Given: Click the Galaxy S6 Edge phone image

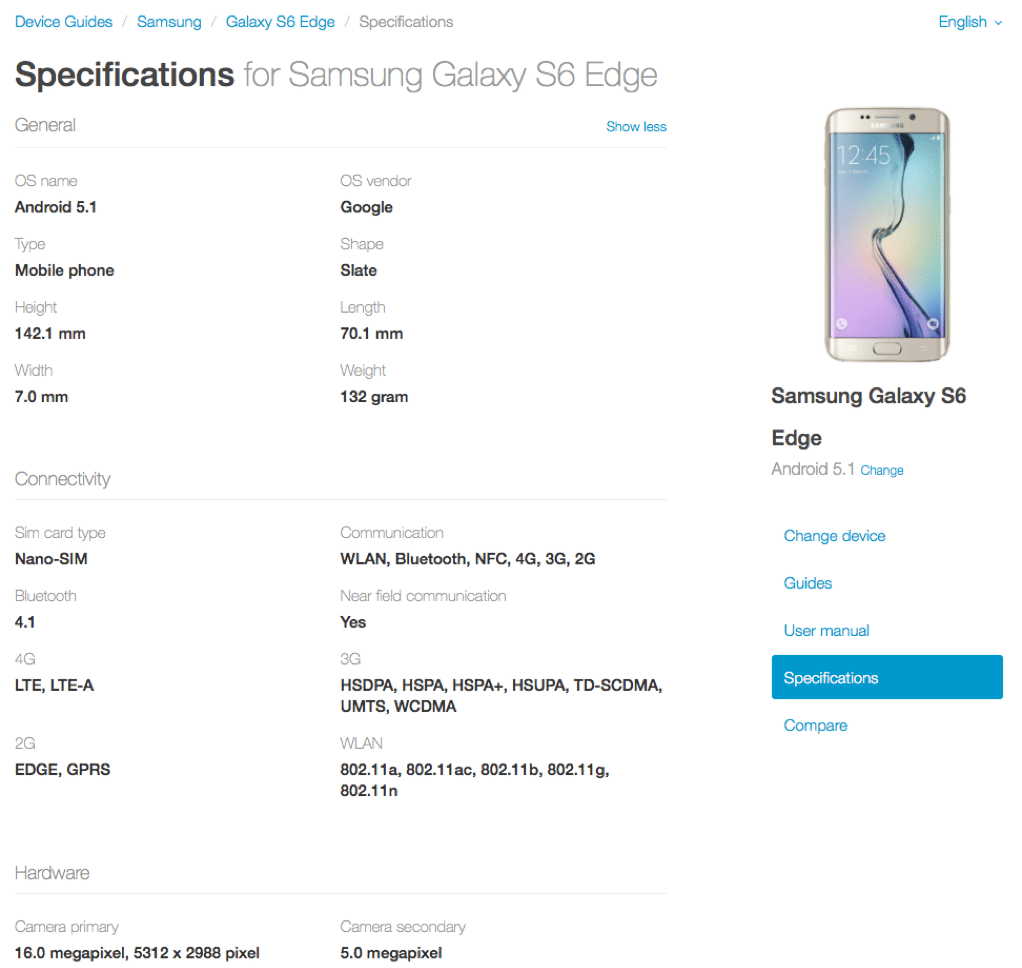Looking at the screenshot, I should tap(886, 235).
